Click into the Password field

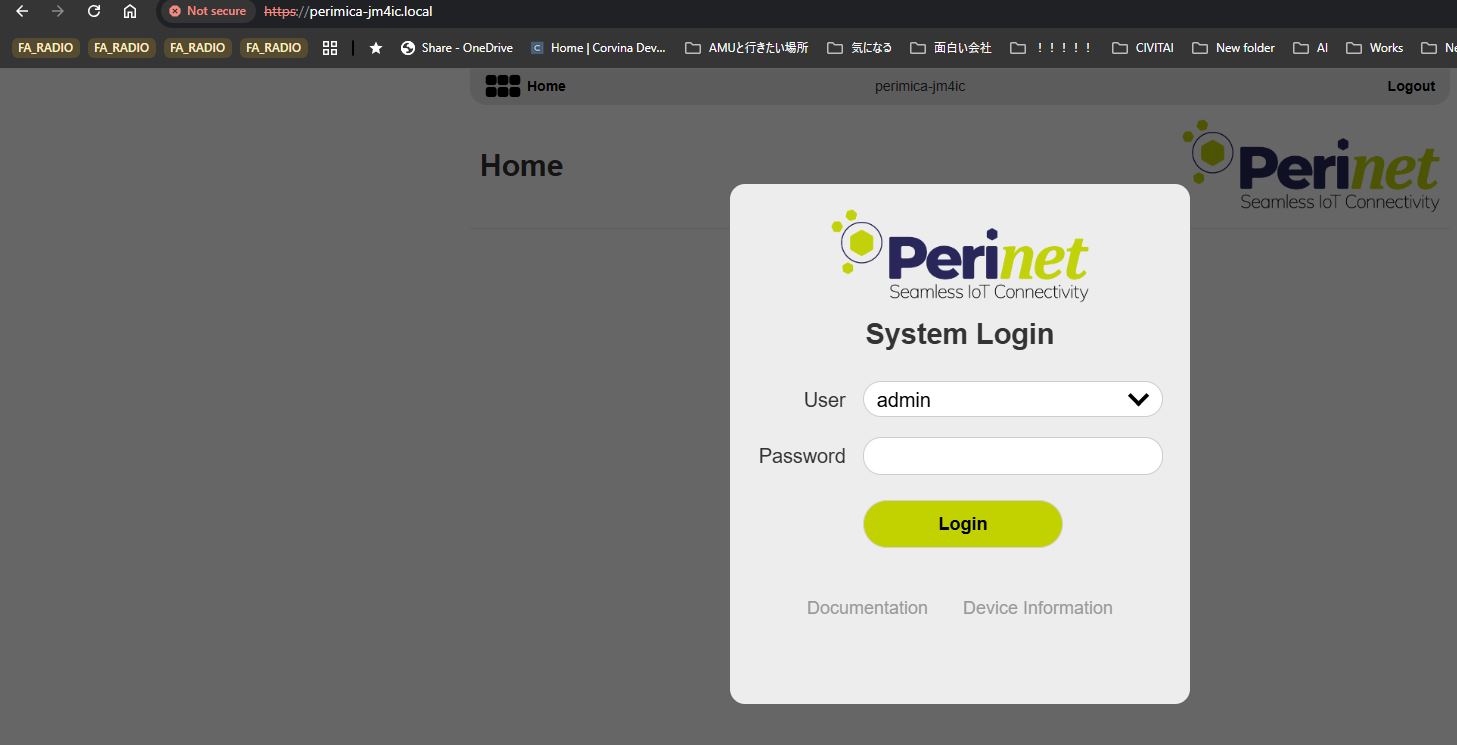[x=1012, y=456]
